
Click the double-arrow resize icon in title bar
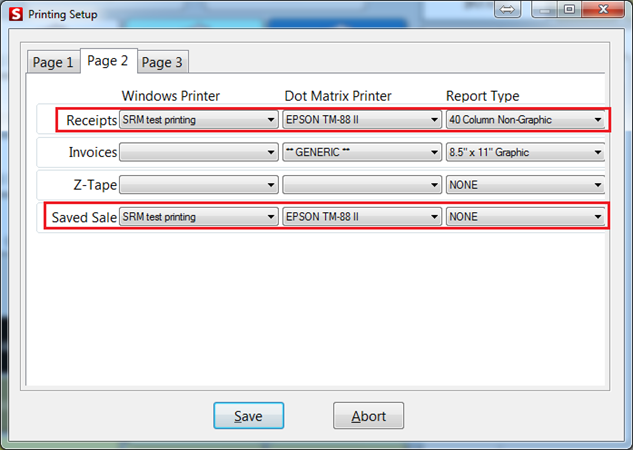tap(507, 9)
